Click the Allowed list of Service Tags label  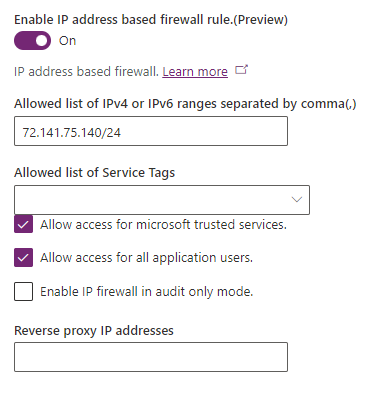(95, 173)
